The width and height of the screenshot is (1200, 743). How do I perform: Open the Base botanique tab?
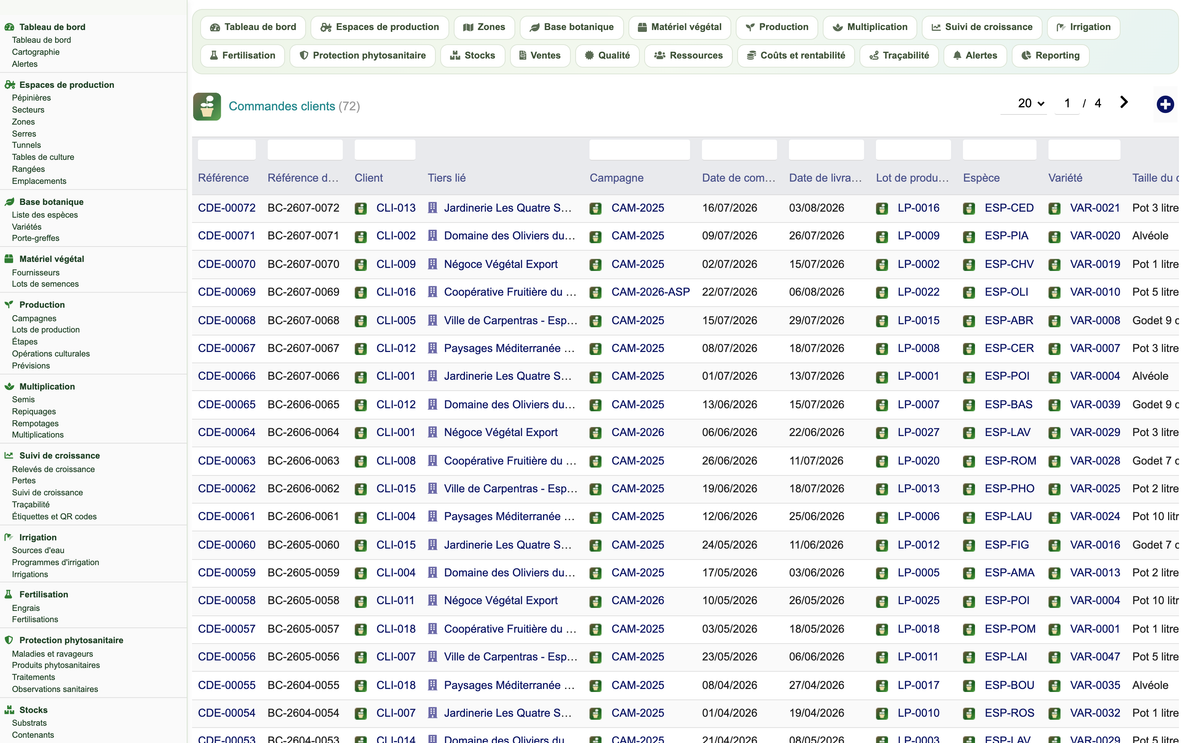click(x=573, y=27)
